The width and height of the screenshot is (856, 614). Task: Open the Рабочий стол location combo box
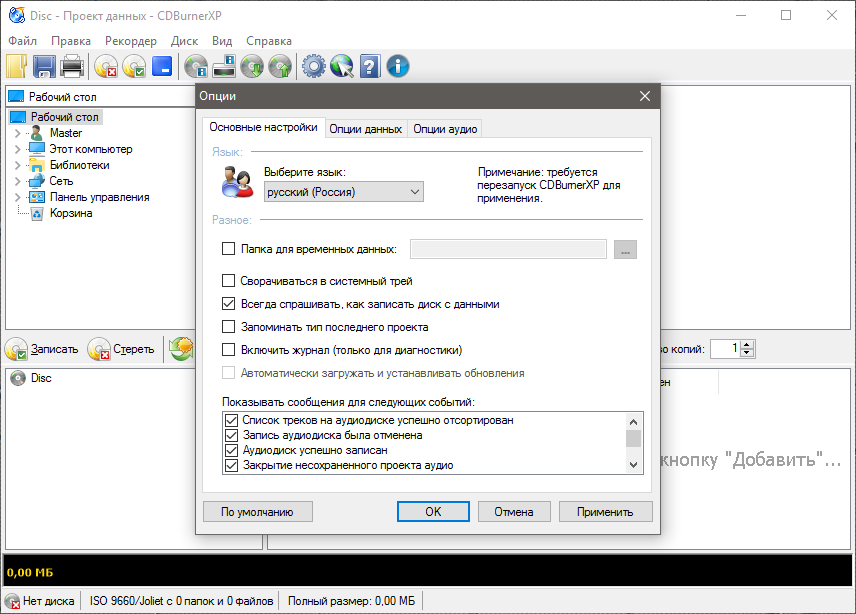pos(101,97)
